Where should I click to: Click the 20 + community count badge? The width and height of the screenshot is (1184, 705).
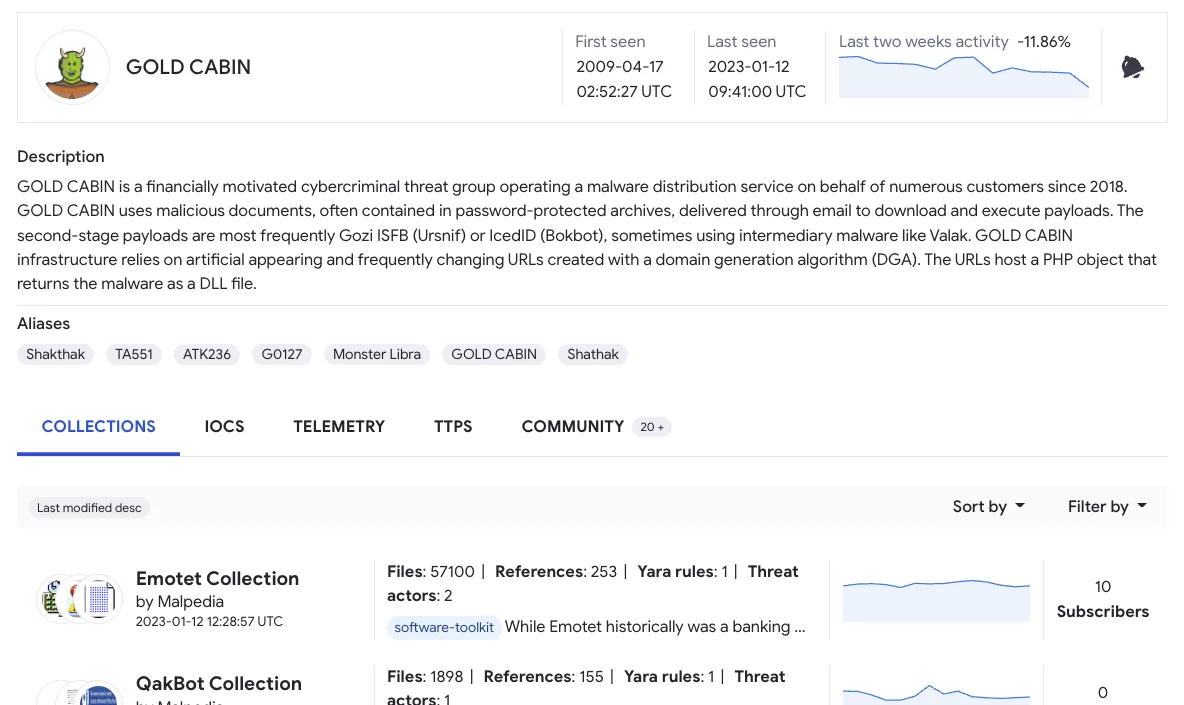(x=652, y=427)
